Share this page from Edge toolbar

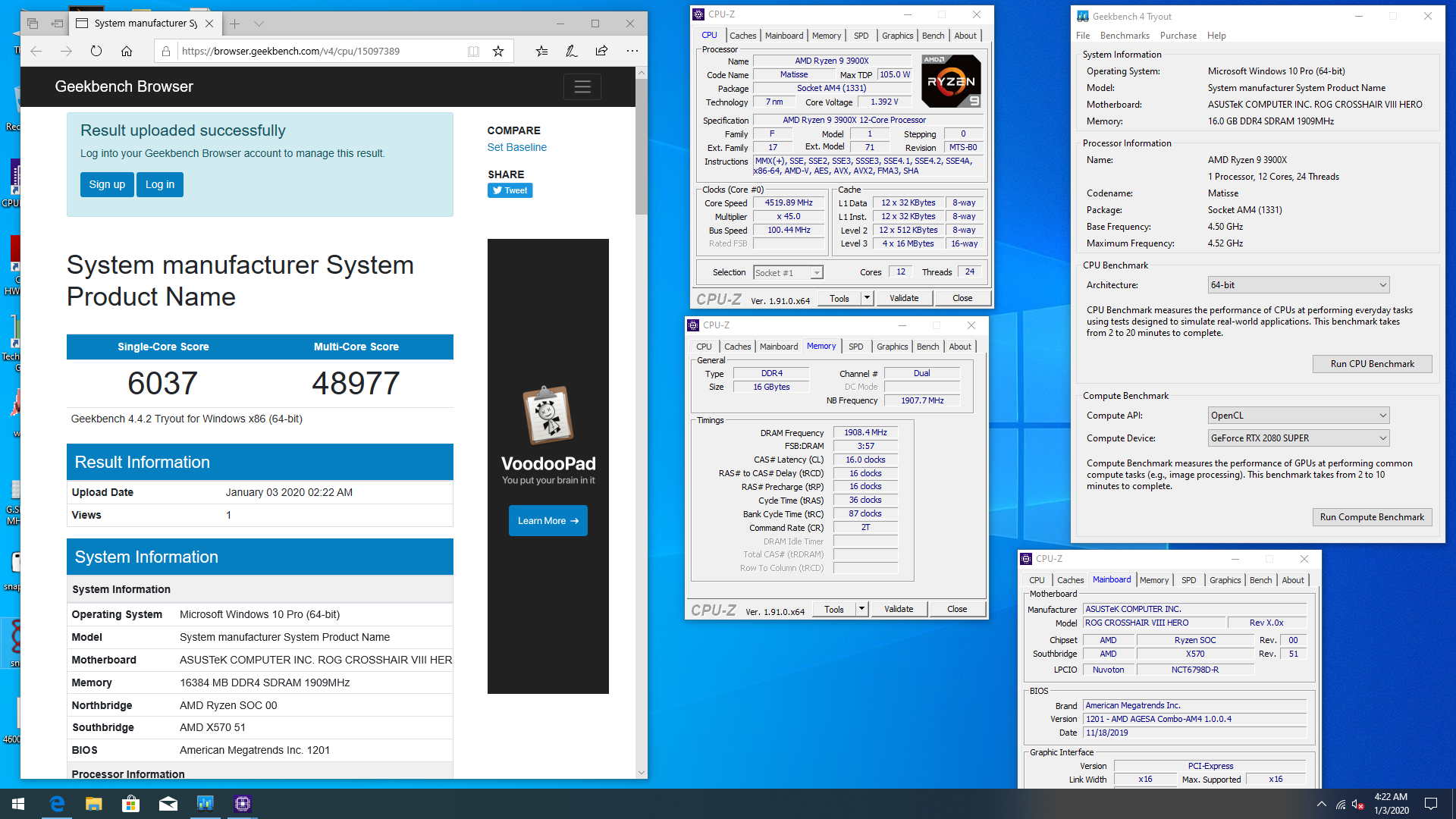601,51
